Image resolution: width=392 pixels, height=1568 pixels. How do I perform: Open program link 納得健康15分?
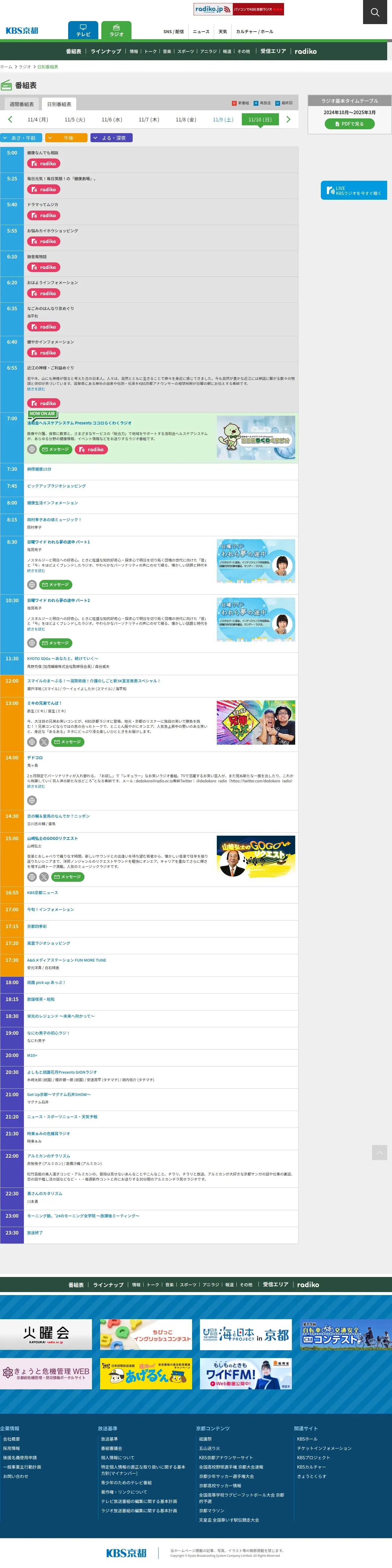pos(39,469)
